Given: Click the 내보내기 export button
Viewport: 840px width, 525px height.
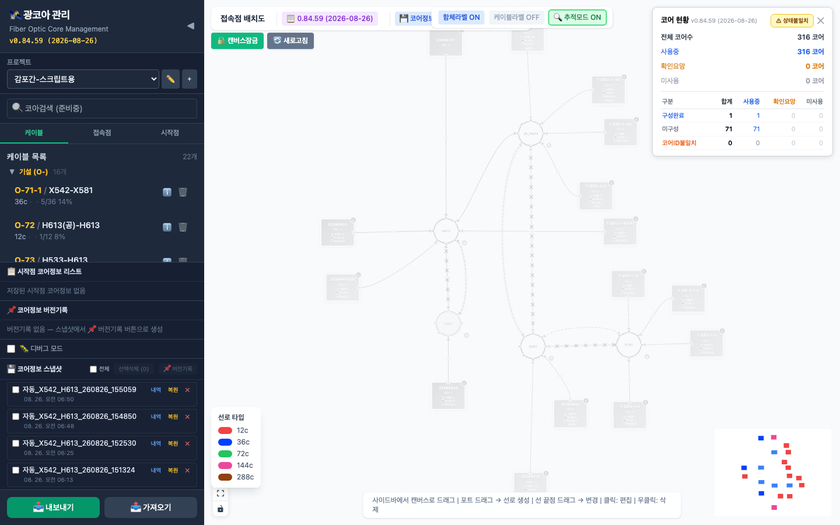Looking at the screenshot, I should click(x=53, y=507).
